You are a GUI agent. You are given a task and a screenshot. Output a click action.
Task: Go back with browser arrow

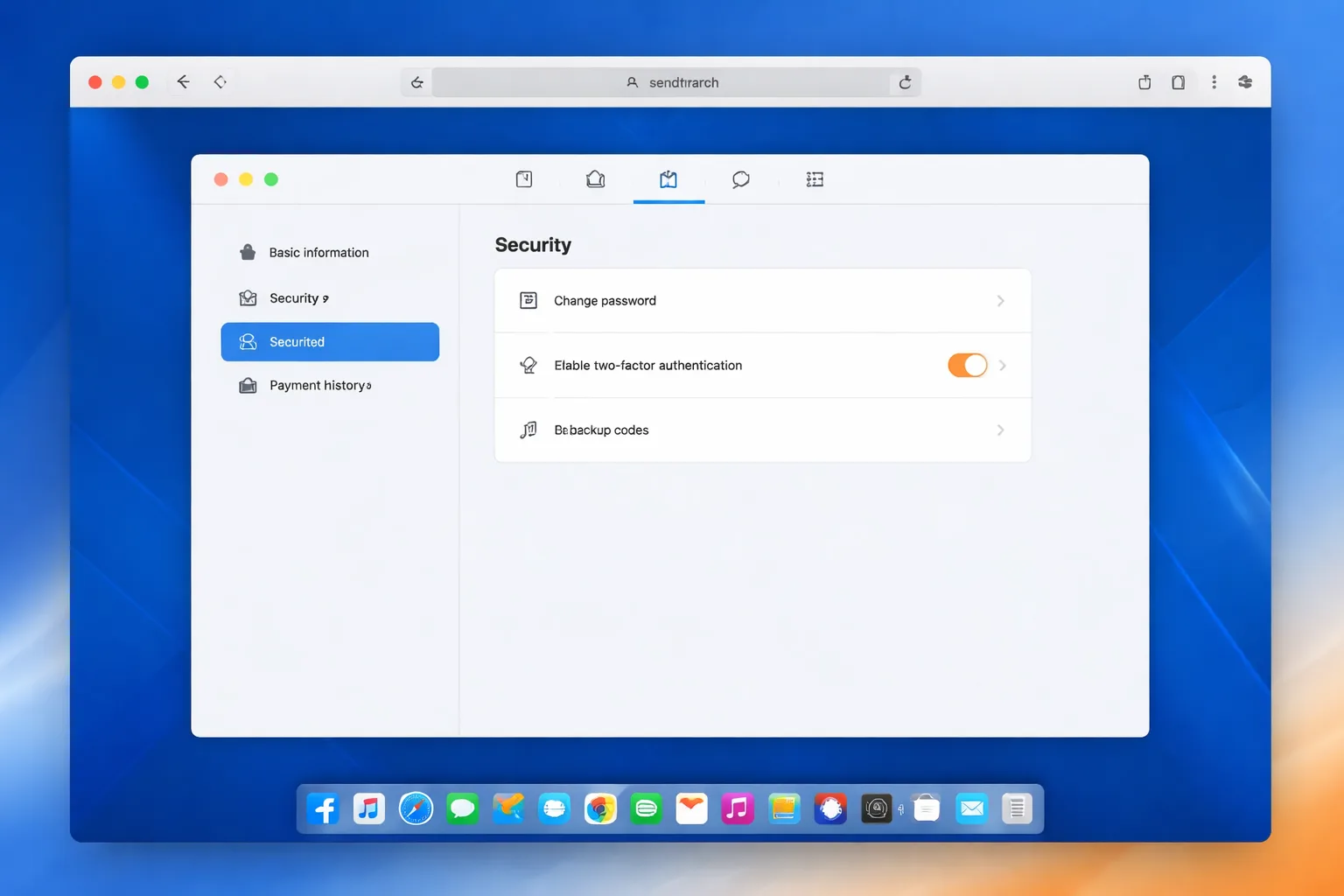[x=183, y=81]
